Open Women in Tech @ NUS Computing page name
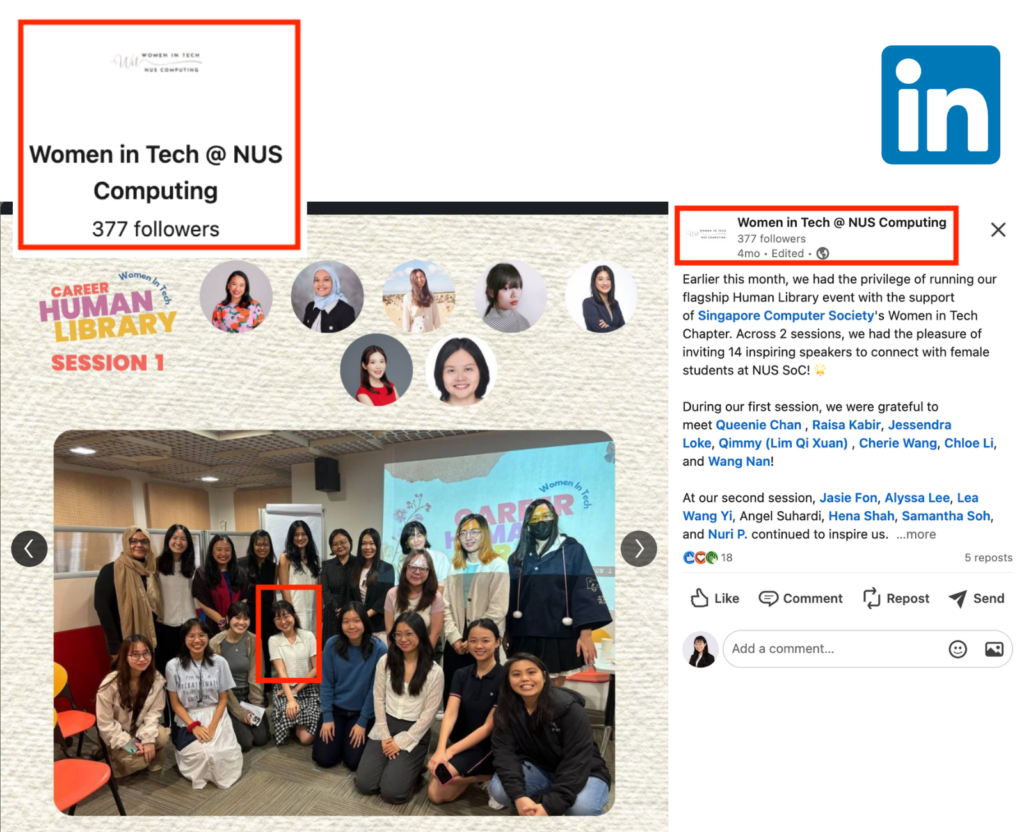1024x832 pixels. tap(841, 223)
